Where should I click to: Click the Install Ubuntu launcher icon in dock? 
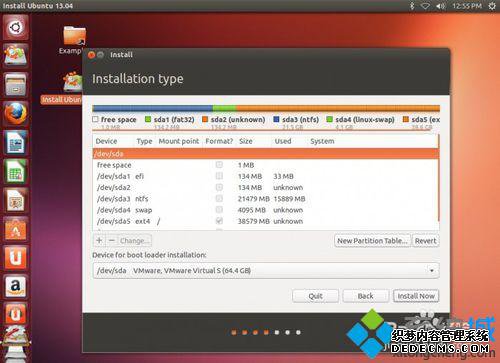coord(16,55)
